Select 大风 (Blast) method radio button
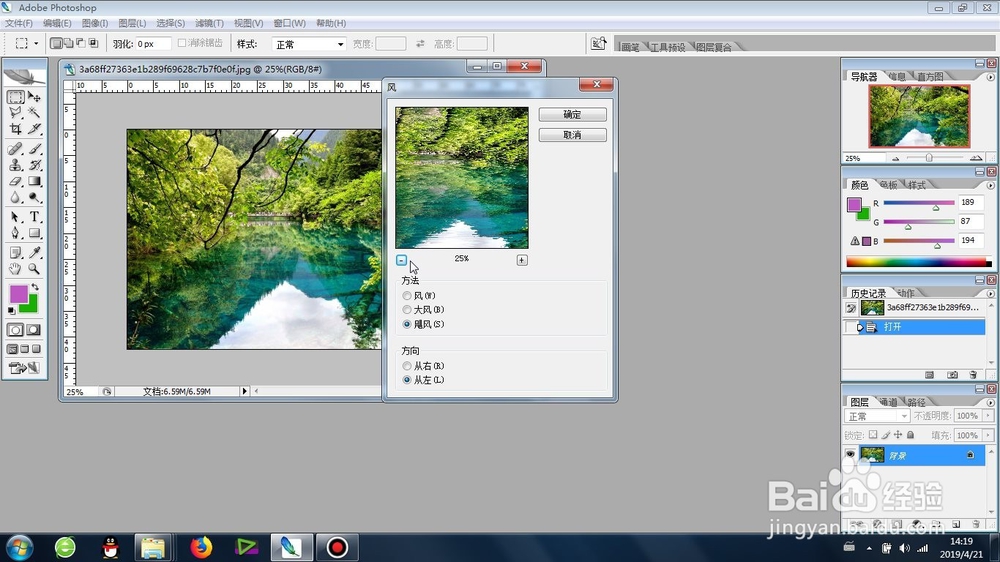 click(x=407, y=310)
